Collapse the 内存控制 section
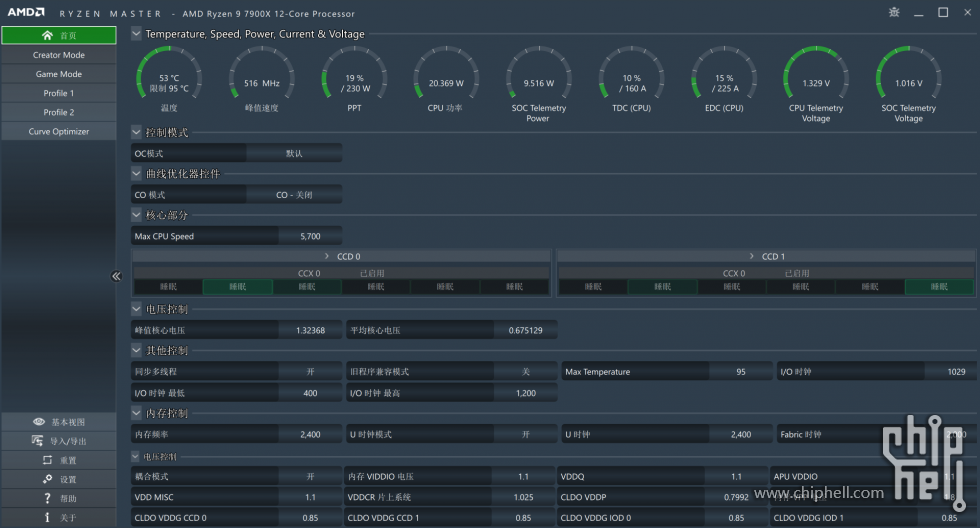Image resolution: width=980 pixels, height=528 pixels. pos(136,413)
